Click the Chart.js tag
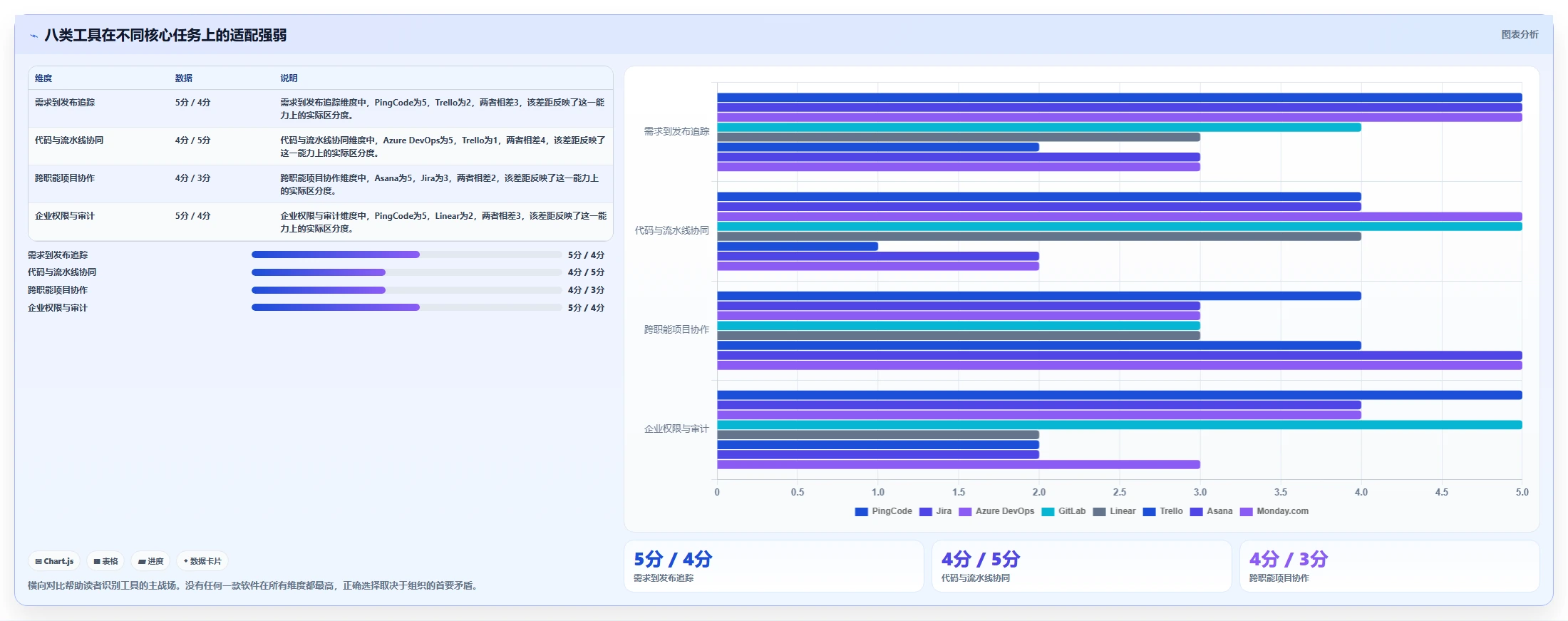Screen dimensions: 1568x621 pyautogui.click(x=54, y=561)
